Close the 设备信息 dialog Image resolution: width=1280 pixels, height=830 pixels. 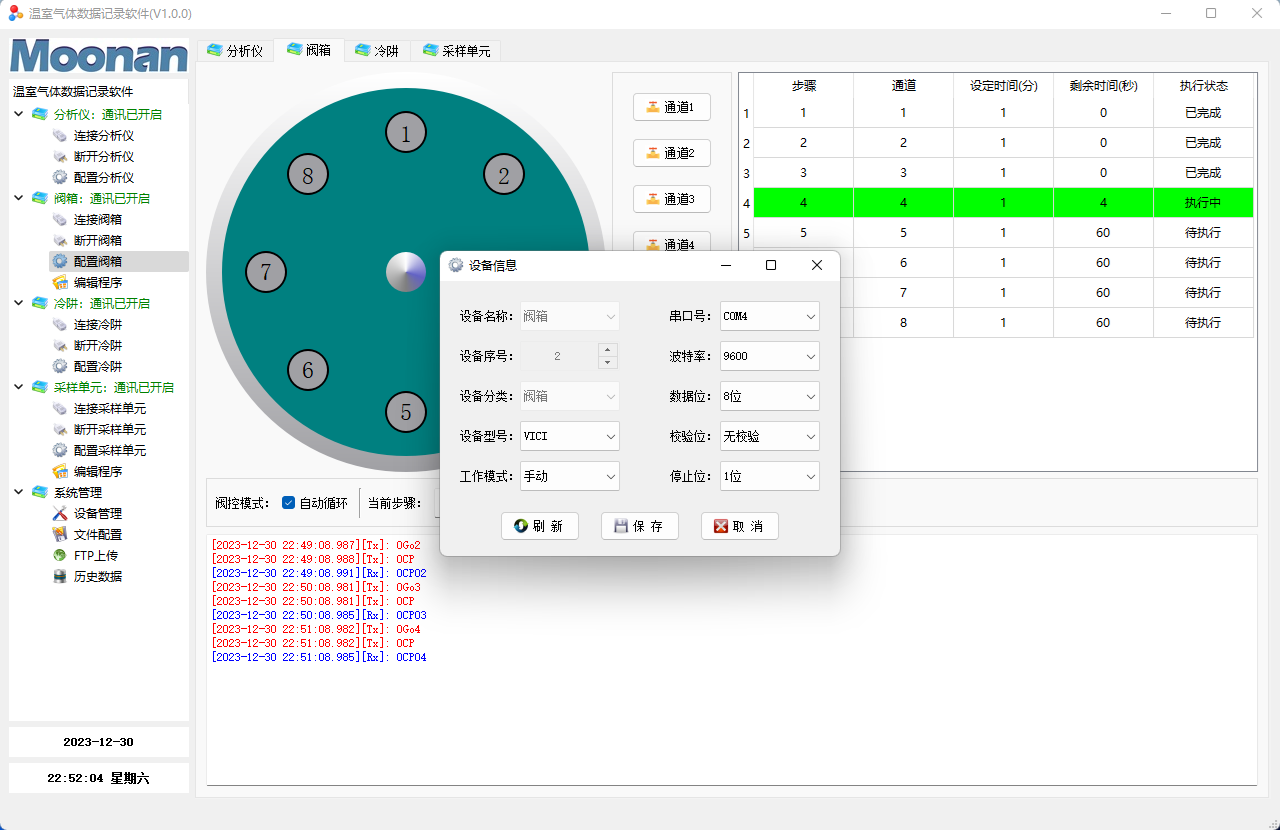click(817, 265)
